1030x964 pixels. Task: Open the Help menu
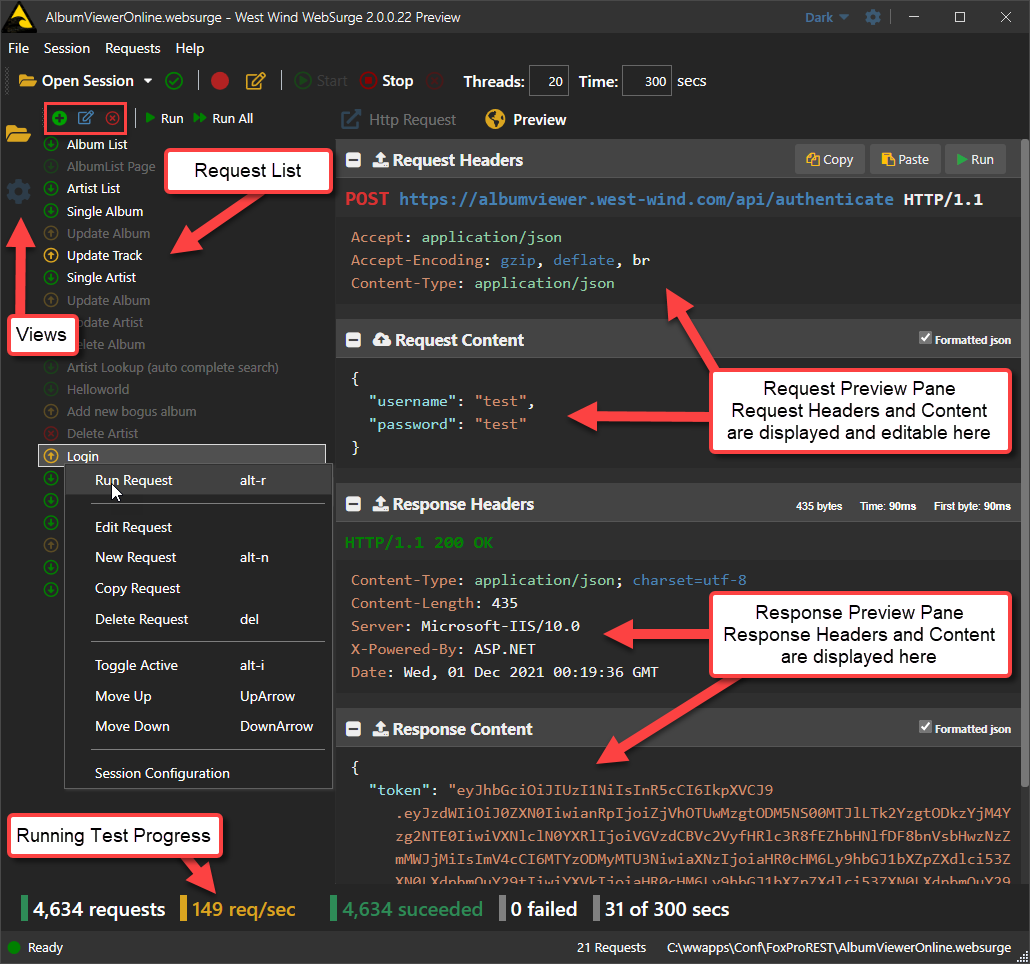190,49
